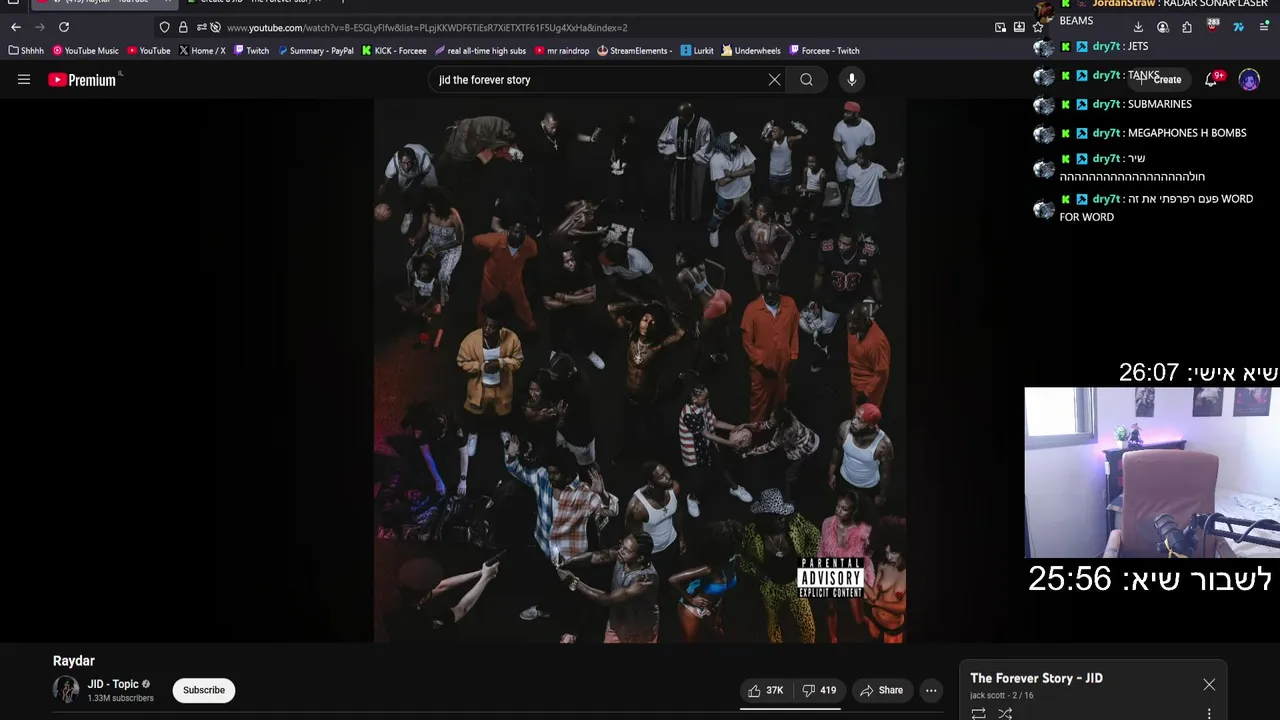The width and height of the screenshot is (1280, 720).
Task: Click chat message 'SUBMARINES' by dry7t
Action: (1159, 104)
